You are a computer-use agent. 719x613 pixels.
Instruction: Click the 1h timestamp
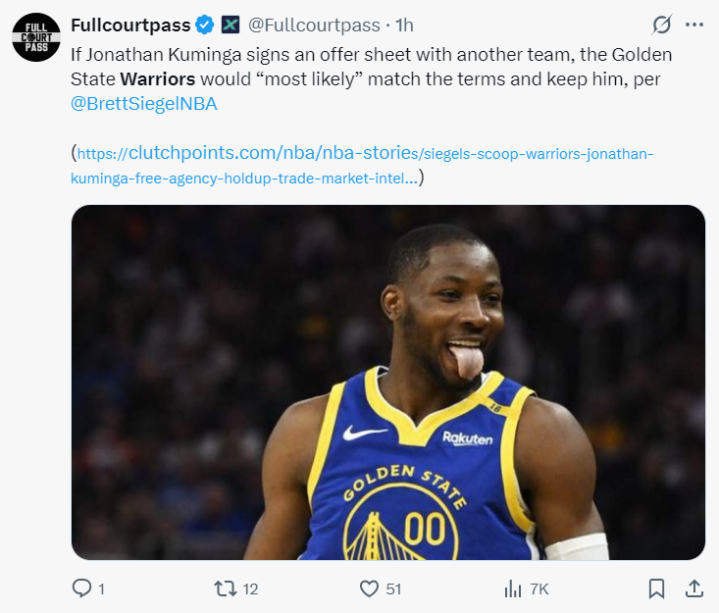404,25
